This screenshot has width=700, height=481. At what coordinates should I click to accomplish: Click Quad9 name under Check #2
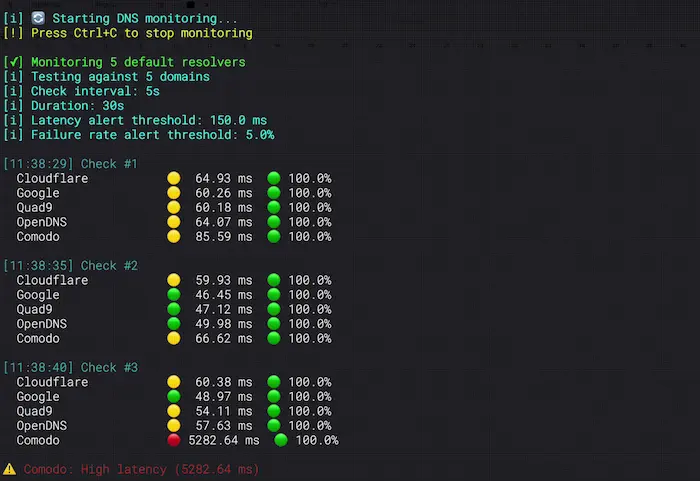tap(34, 309)
